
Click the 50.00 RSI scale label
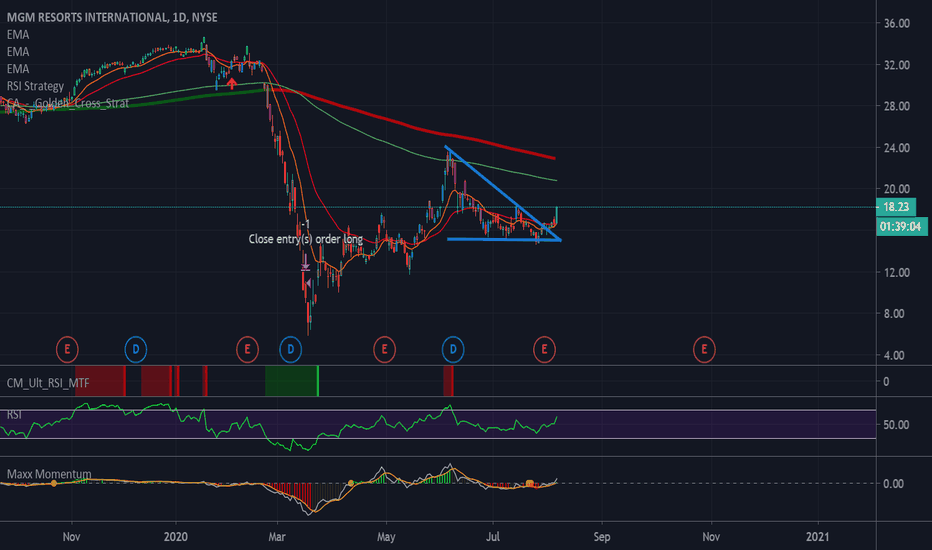[896, 425]
